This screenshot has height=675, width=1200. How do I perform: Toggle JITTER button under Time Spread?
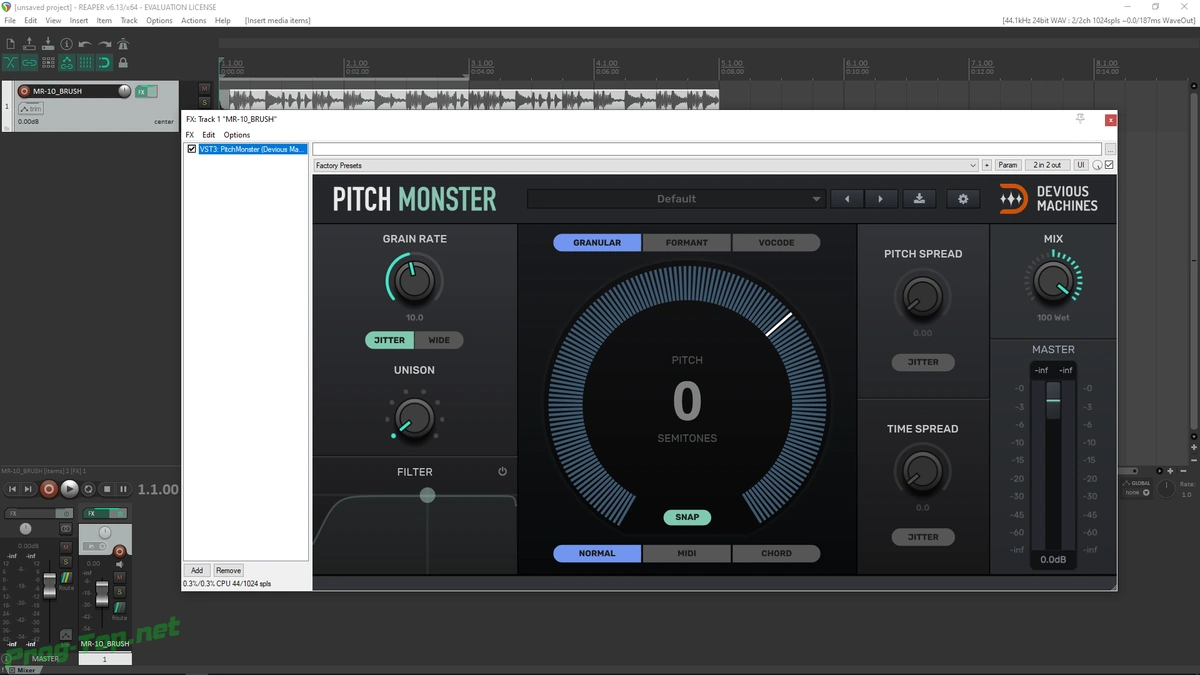click(x=923, y=537)
